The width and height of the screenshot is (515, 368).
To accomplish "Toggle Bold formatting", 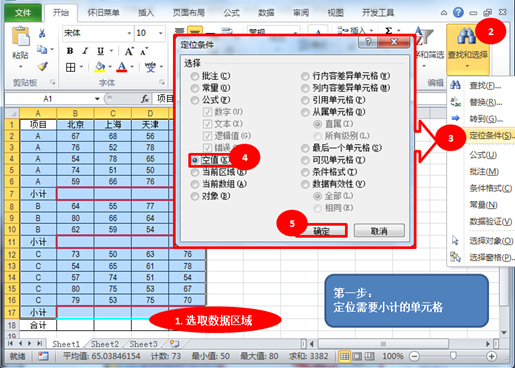I will 70,51.
